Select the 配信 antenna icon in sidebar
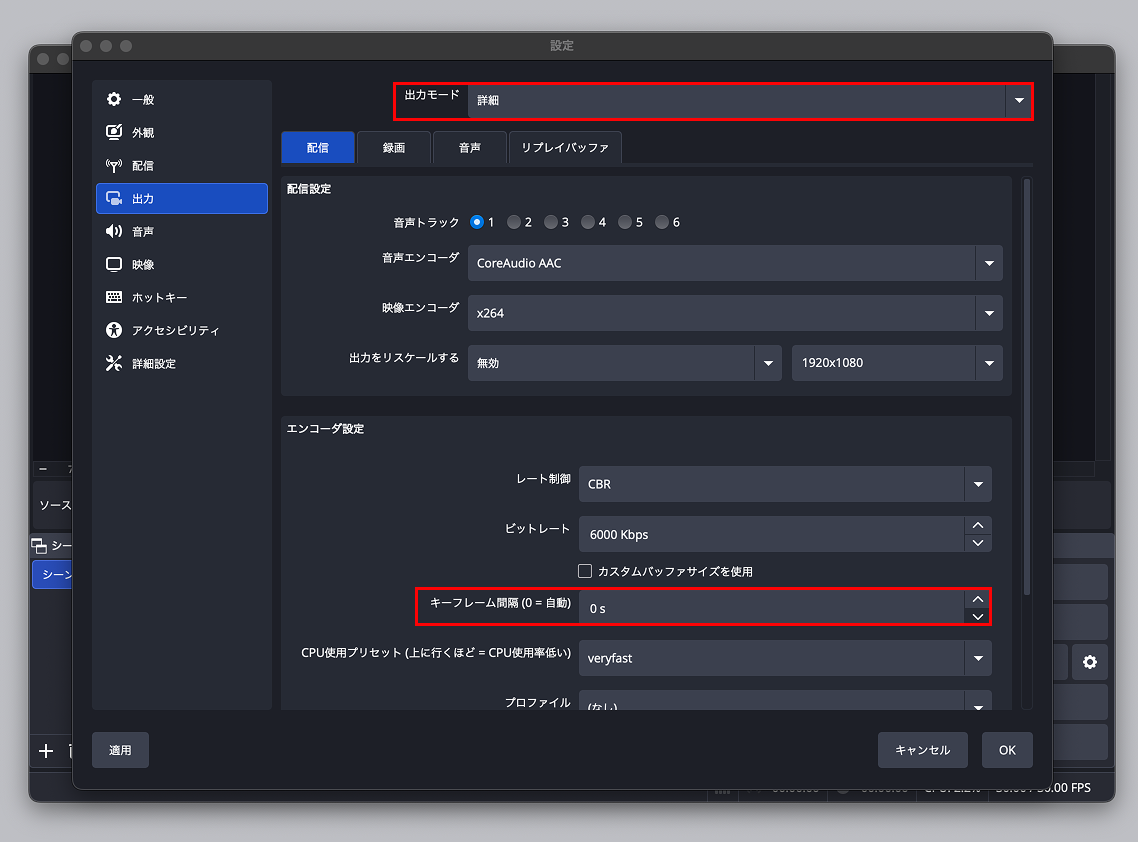This screenshot has height=842, width=1138. point(114,166)
